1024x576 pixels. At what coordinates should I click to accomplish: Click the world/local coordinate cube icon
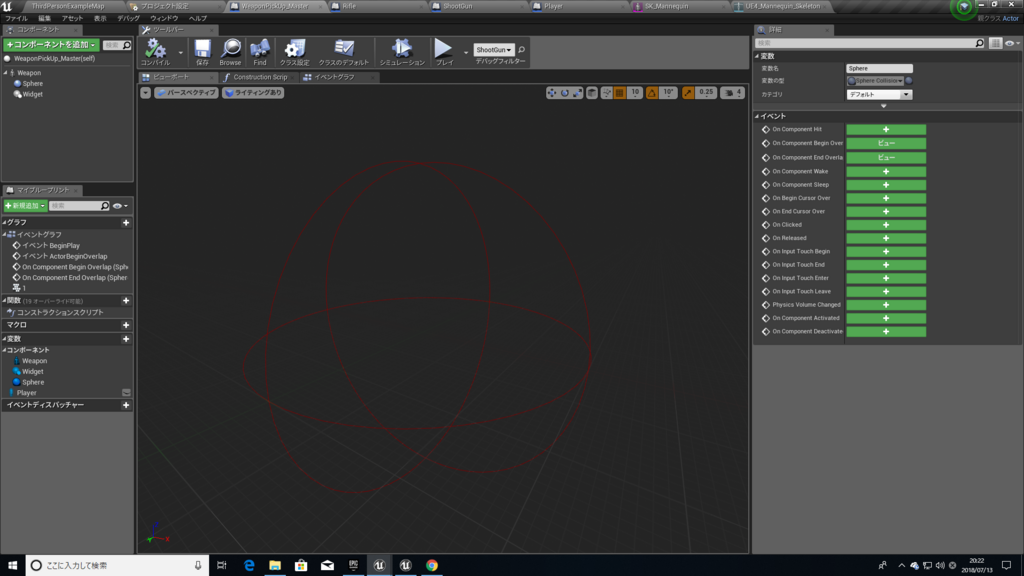click(x=592, y=93)
